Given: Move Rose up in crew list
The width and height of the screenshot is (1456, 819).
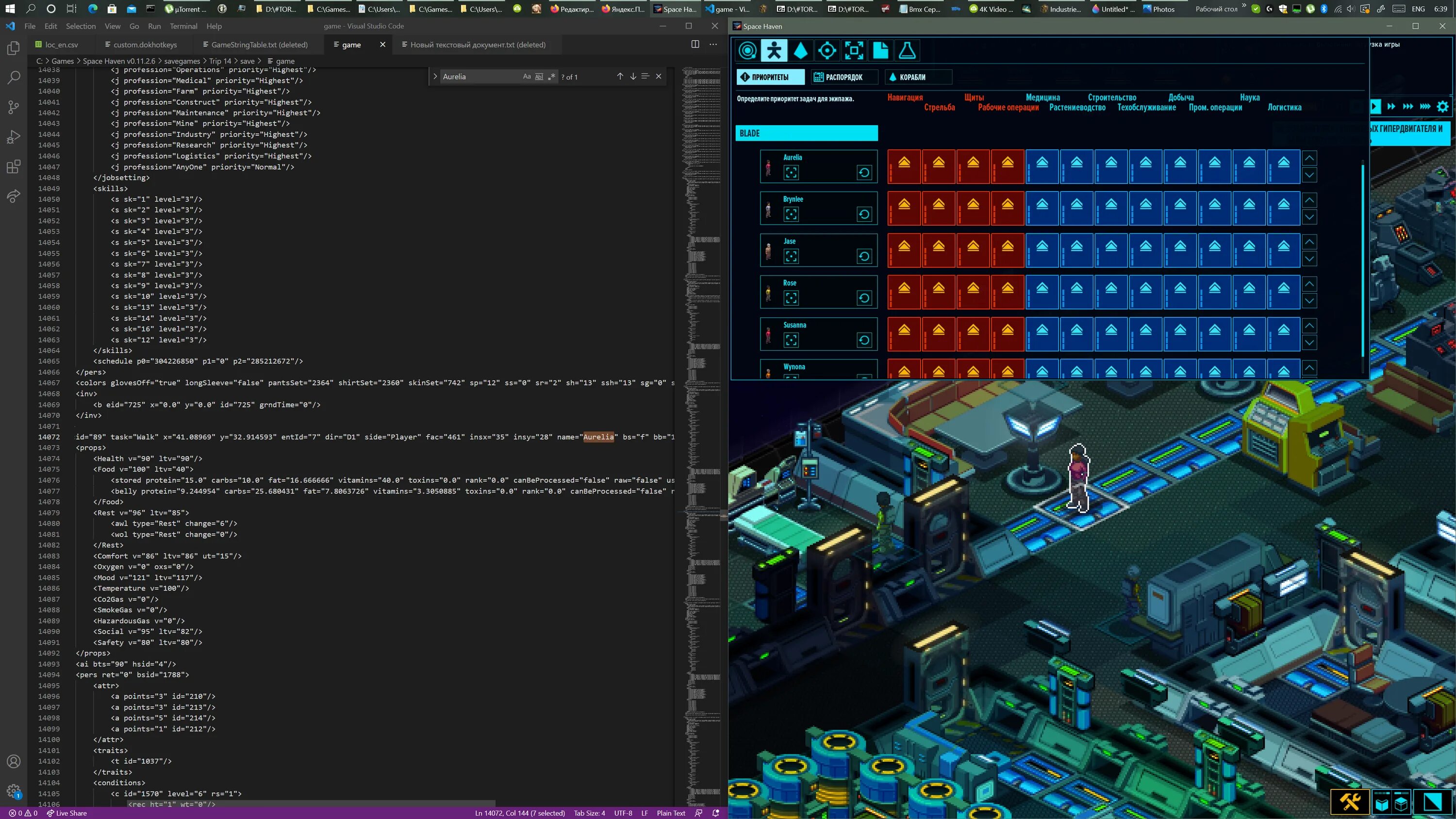Looking at the screenshot, I should click(1309, 284).
